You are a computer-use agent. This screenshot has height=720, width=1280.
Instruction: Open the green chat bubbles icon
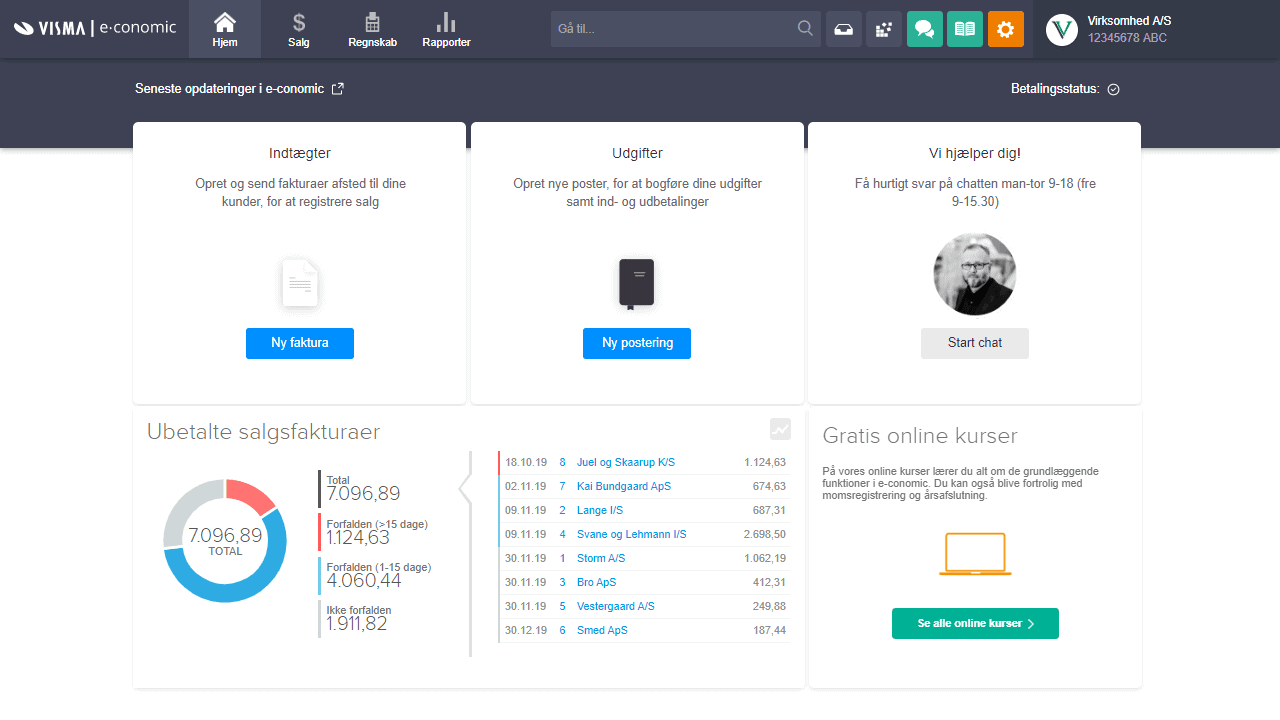(x=925, y=29)
